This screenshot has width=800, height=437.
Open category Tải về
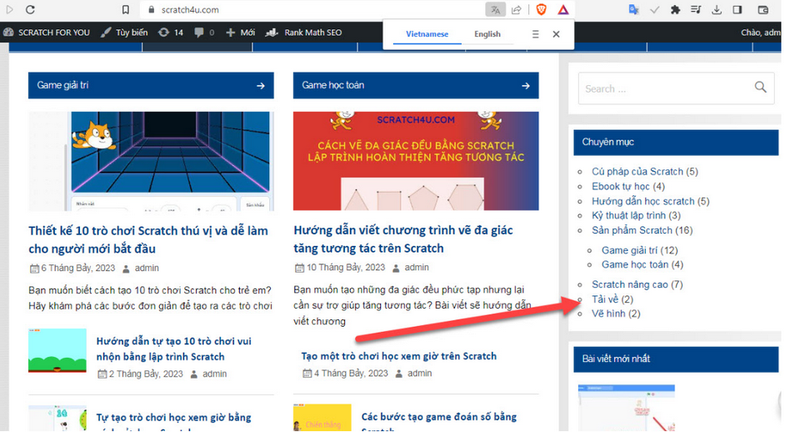(605, 299)
